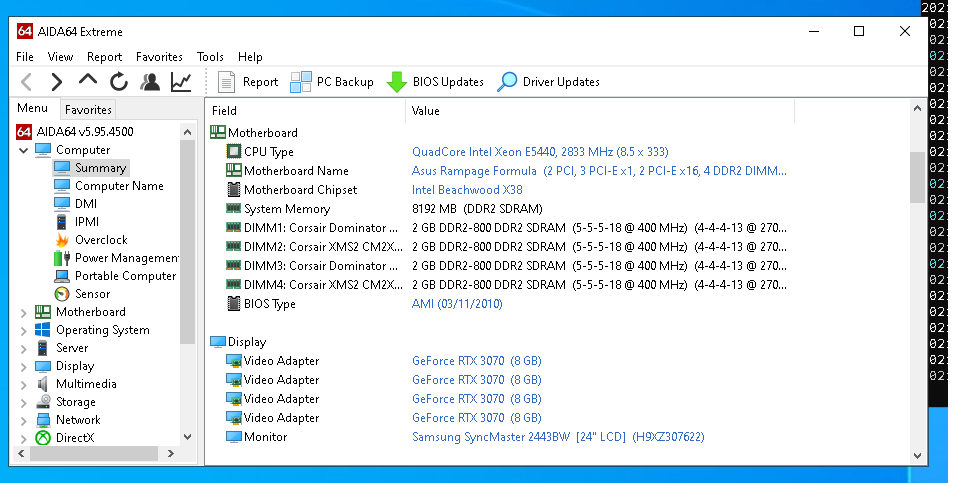The image size is (953, 483).
Task: Switch to the Menu tab
Action: point(33,108)
